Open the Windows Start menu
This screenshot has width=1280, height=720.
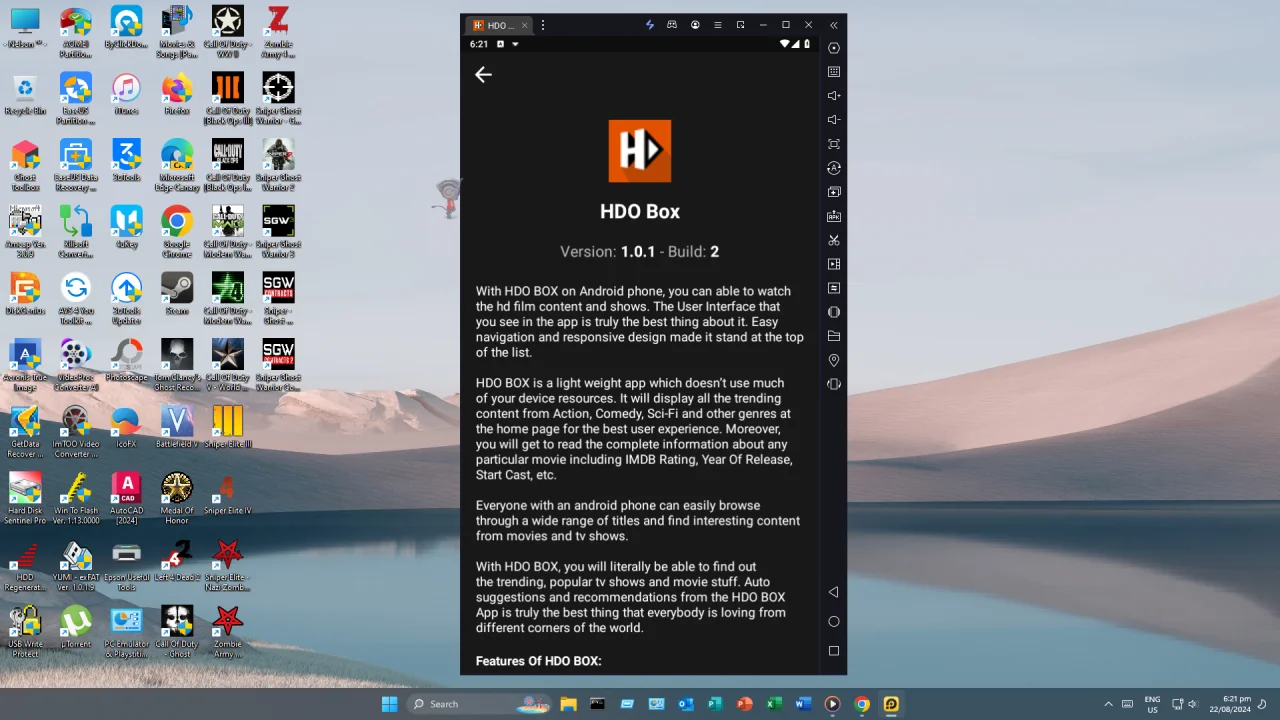pos(389,704)
